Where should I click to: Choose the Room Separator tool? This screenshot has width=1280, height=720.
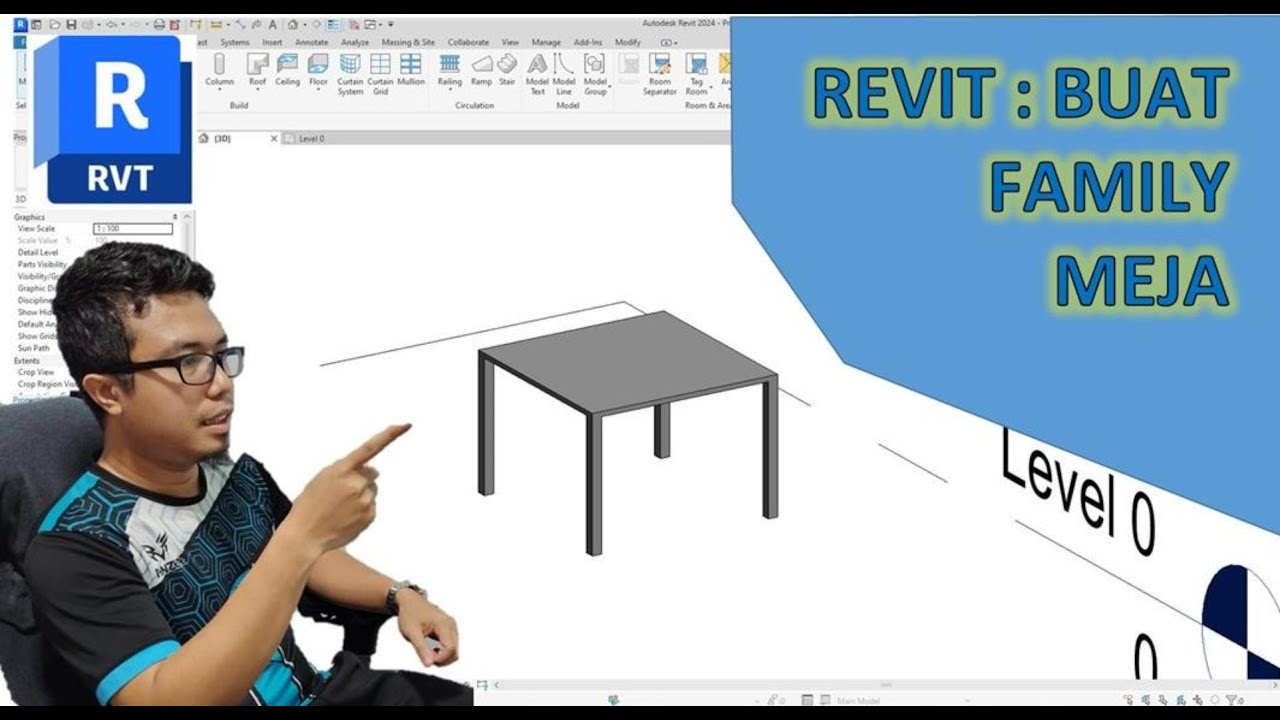(660, 74)
